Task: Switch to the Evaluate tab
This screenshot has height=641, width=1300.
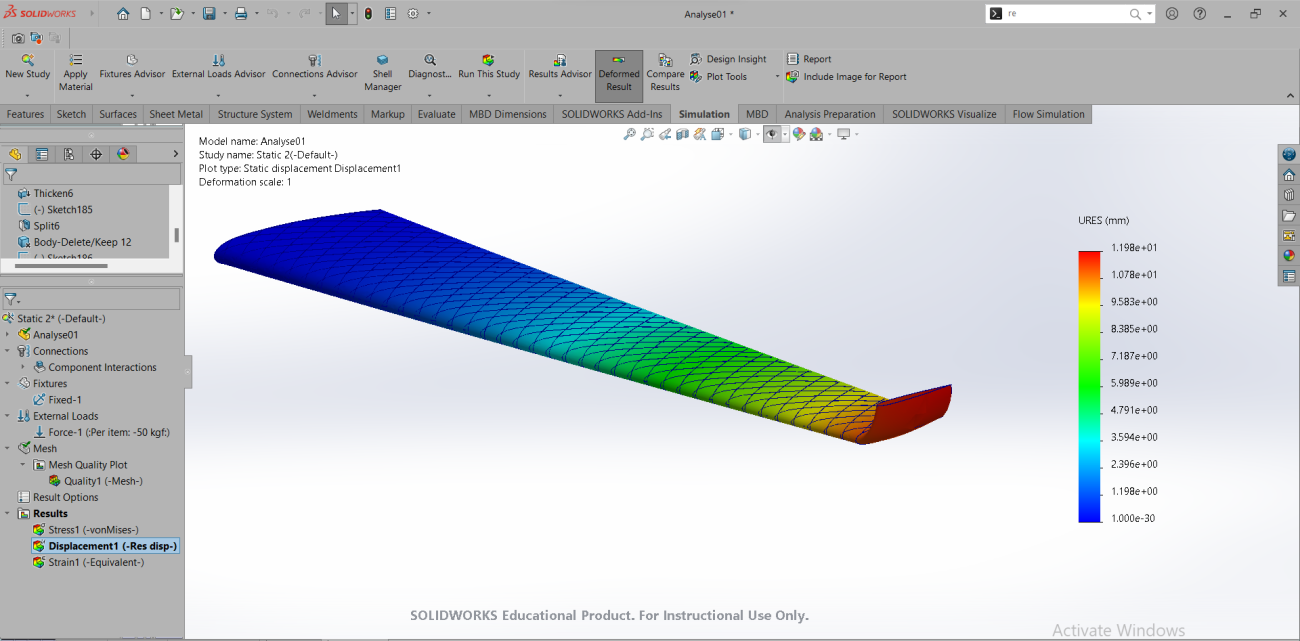Action: (x=436, y=114)
